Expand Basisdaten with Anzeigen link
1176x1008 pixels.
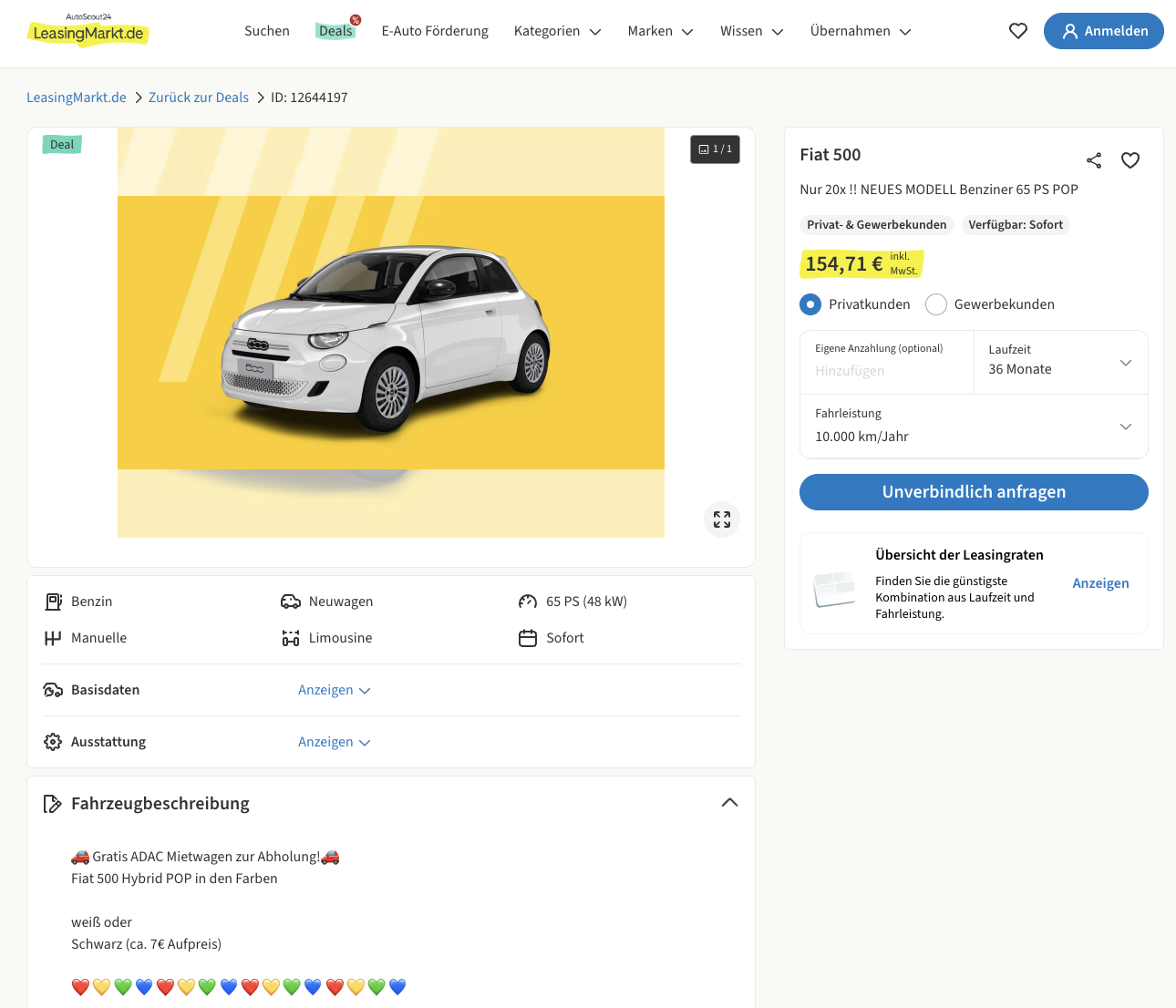pyautogui.click(x=334, y=690)
